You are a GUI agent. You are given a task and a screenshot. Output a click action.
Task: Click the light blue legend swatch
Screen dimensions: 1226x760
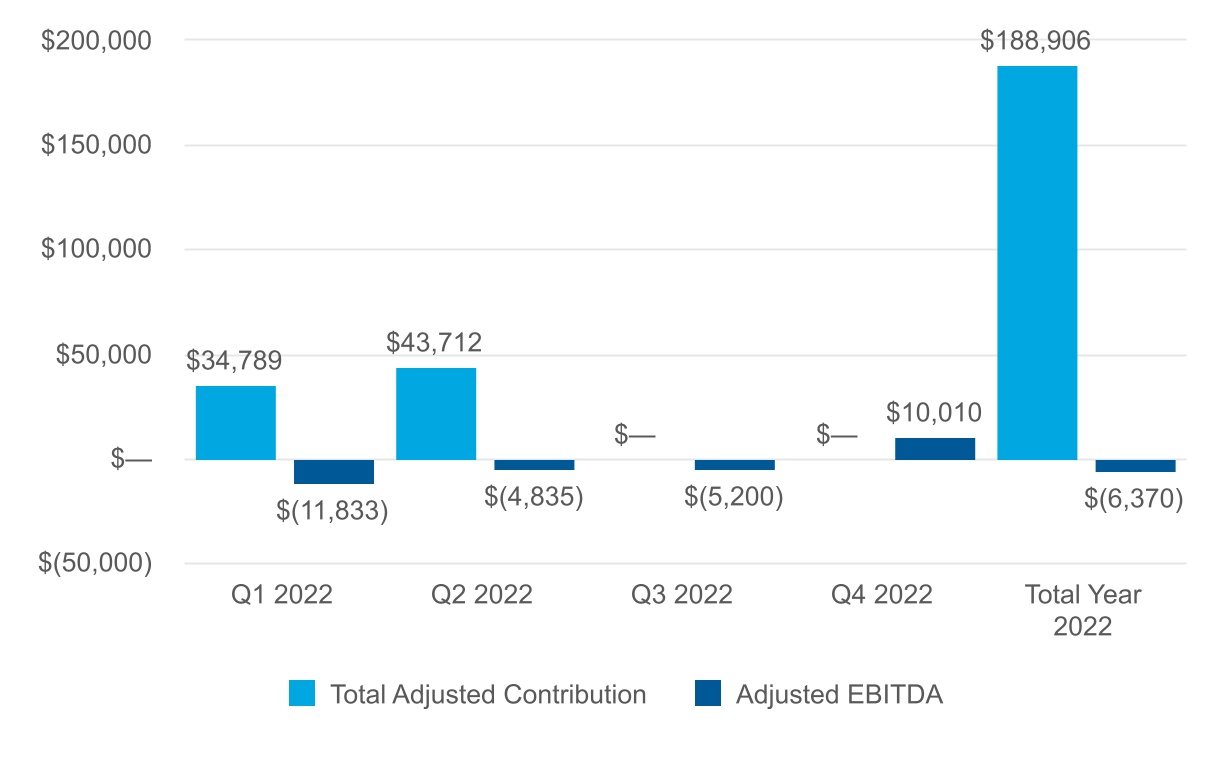click(302, 694)
